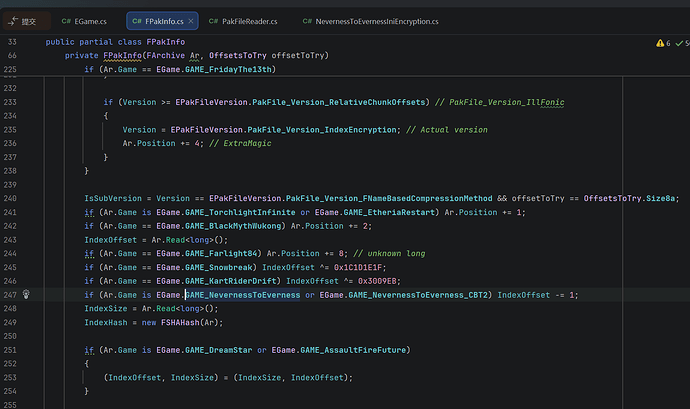Screen dimensions: 690x409
Task: Click sticky line 'GAME_FridayThe13th' condition
Action: click(x=180, y=69)
